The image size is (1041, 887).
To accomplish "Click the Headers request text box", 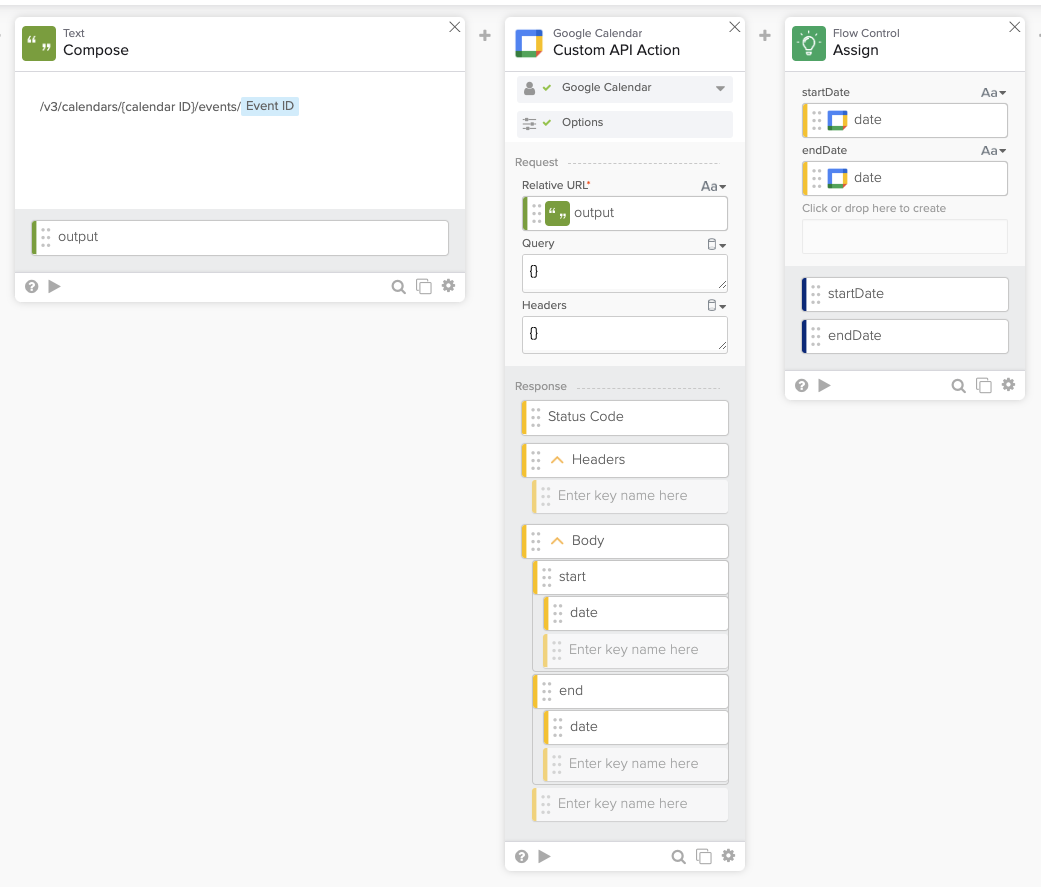I will click(624, 334).
